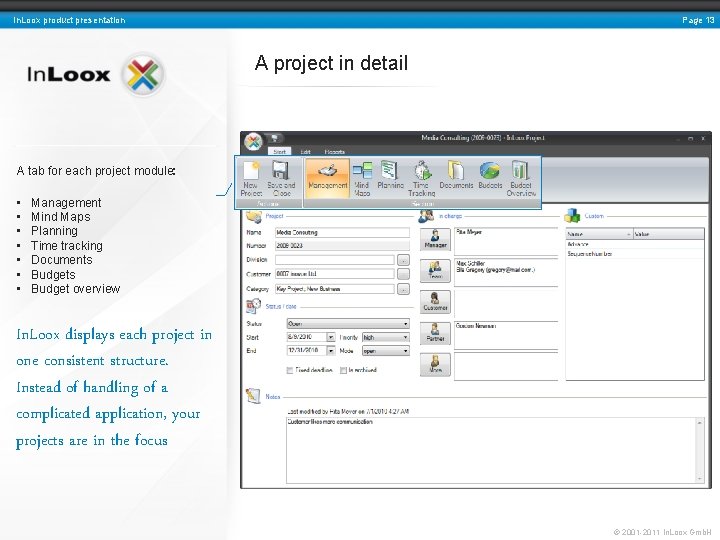
Task: Click the Manager button
Action: click(x=435, y=239)
